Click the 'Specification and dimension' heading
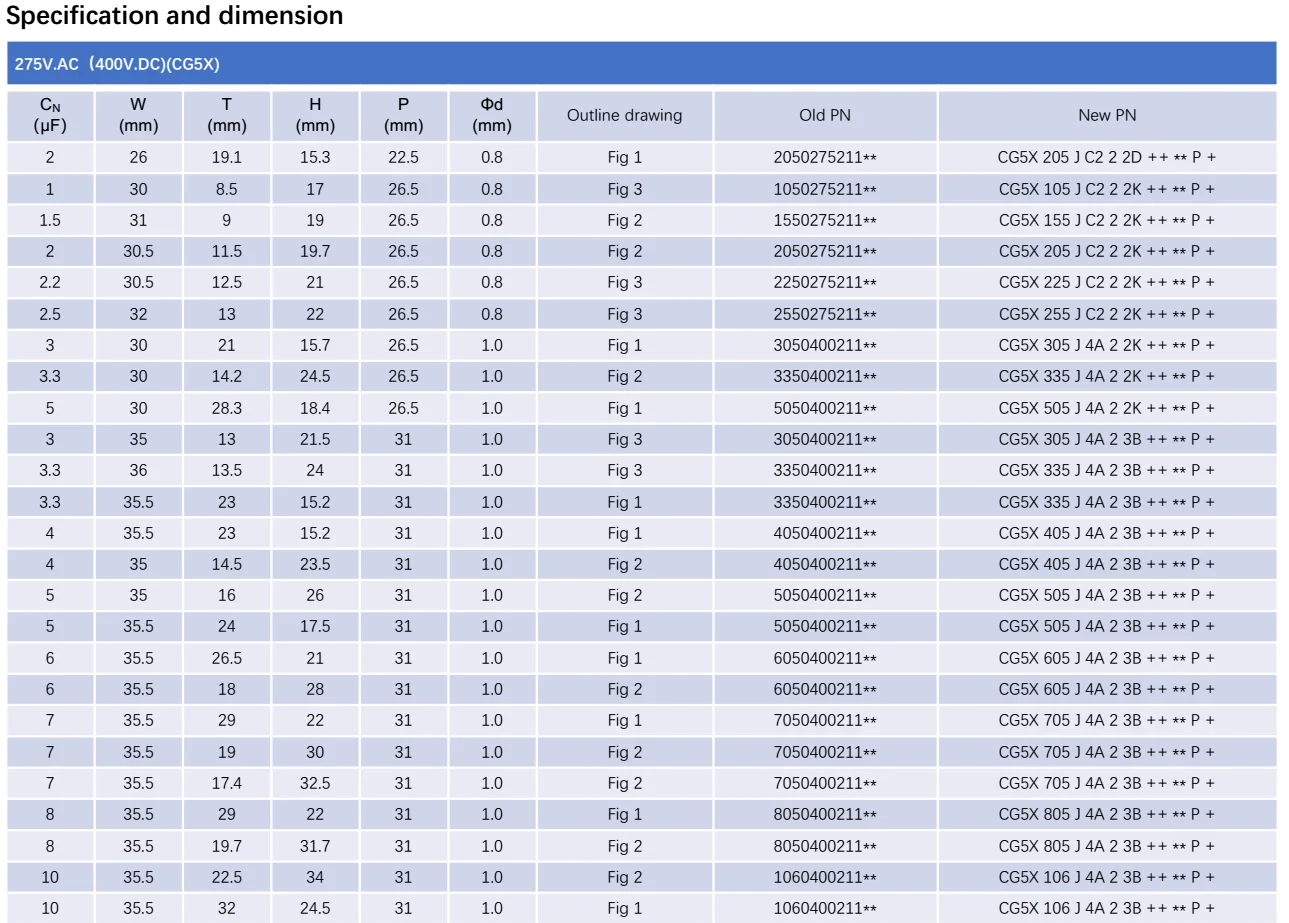 click(175, 16)
